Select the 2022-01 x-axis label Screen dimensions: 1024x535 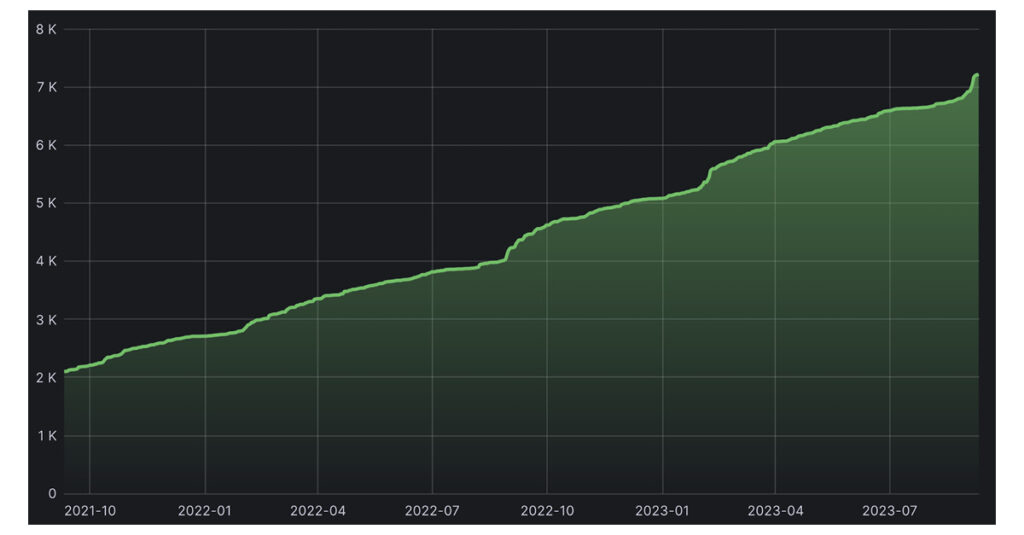(x=204, y=511)
